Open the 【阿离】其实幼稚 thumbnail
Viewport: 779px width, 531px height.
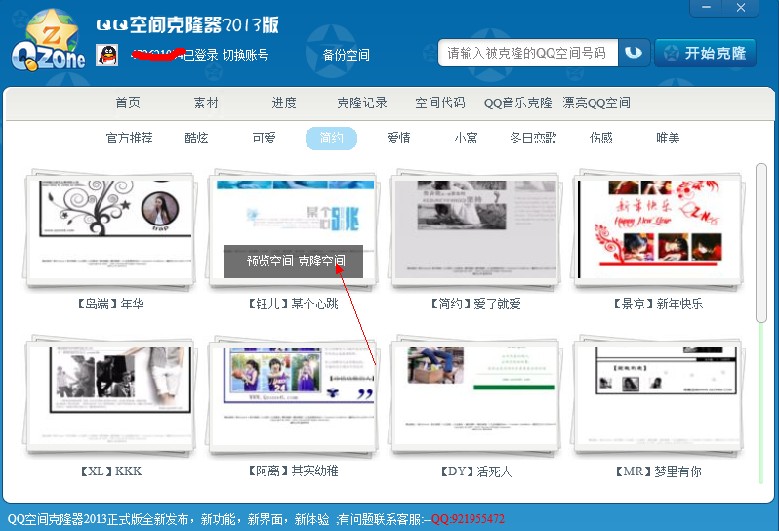click(293, 396)
